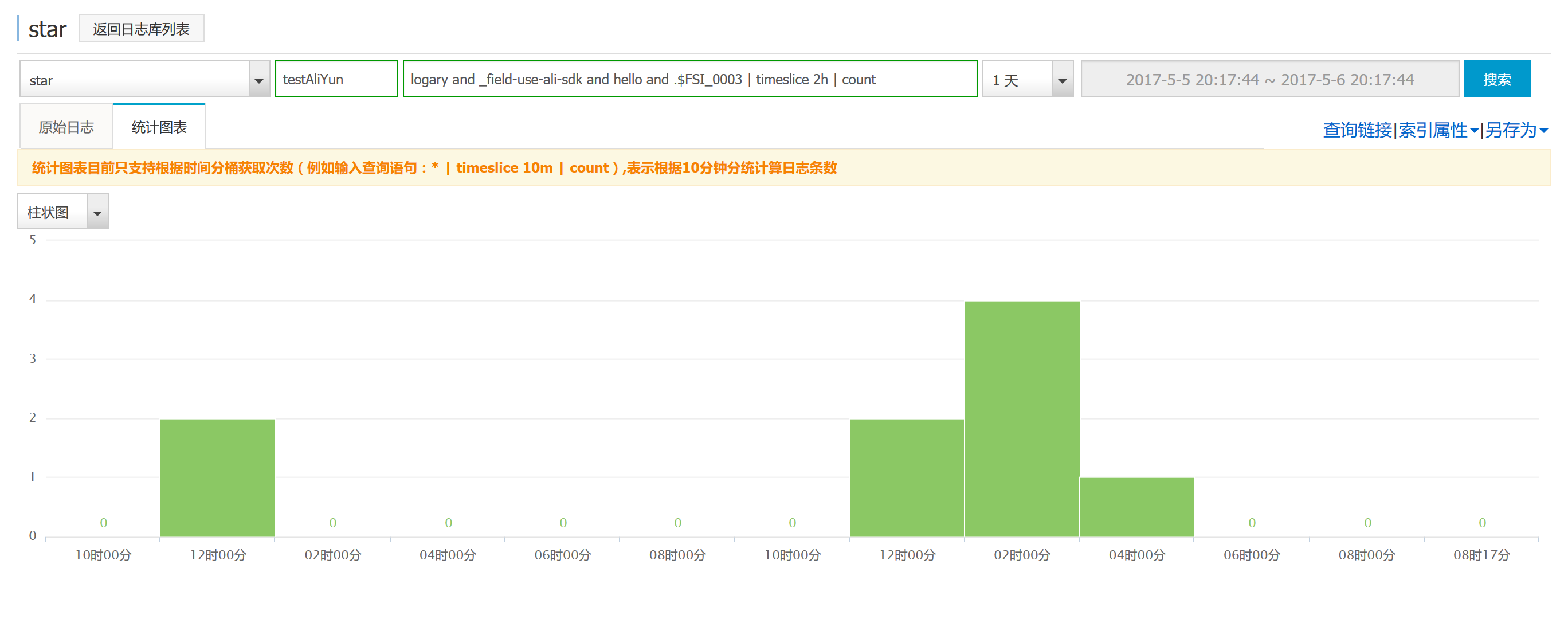Select the 统计图表 tab
The image size is (1568, 642).
[x=159, y=127]
